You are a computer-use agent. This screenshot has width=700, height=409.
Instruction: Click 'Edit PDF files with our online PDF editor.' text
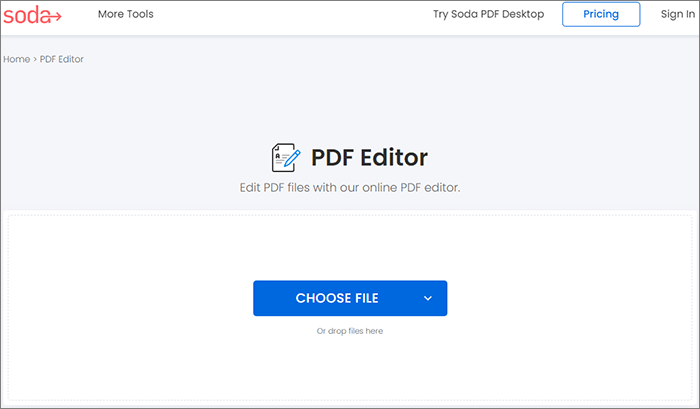[350, 188]
